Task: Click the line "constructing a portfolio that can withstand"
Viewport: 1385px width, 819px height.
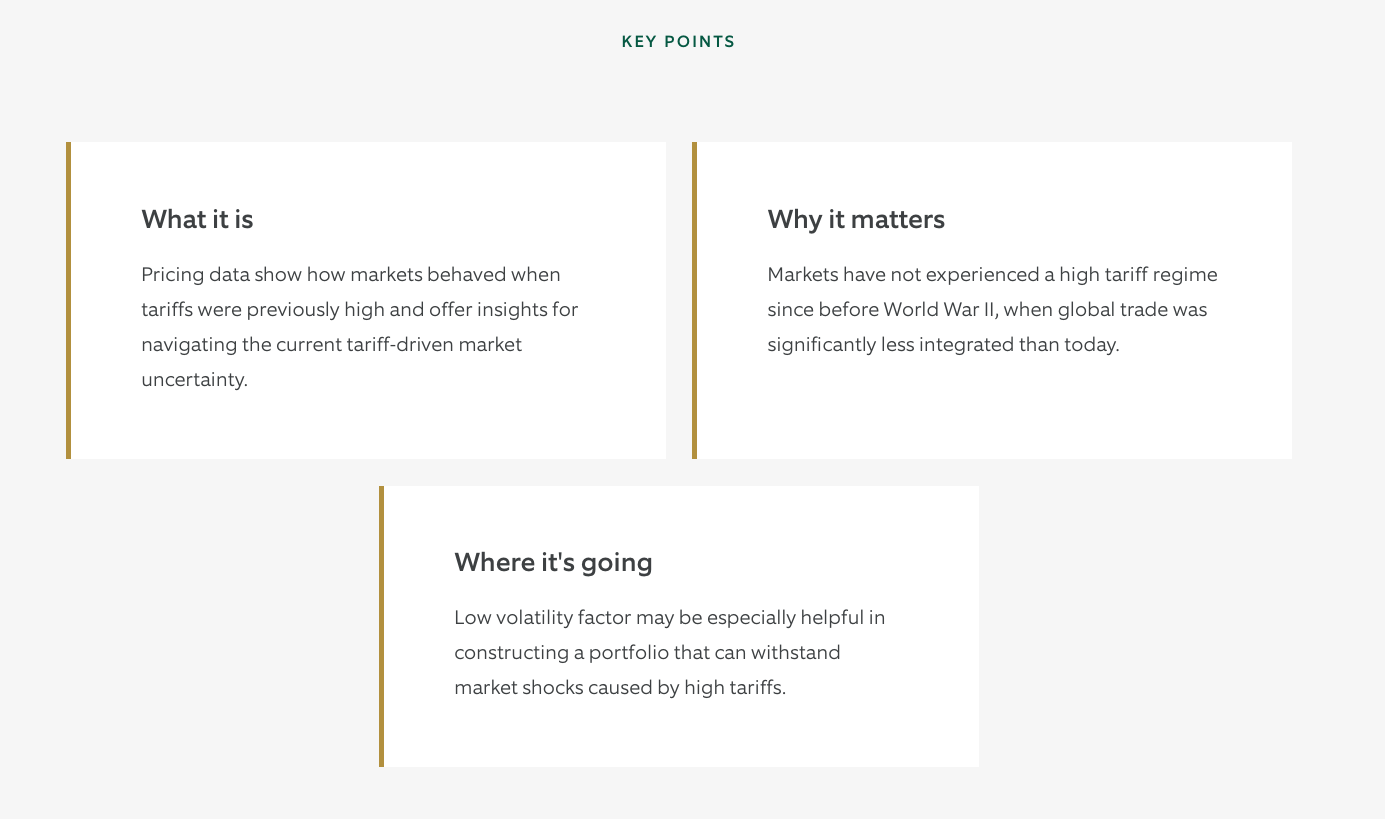Action: (x=647, y=652)
